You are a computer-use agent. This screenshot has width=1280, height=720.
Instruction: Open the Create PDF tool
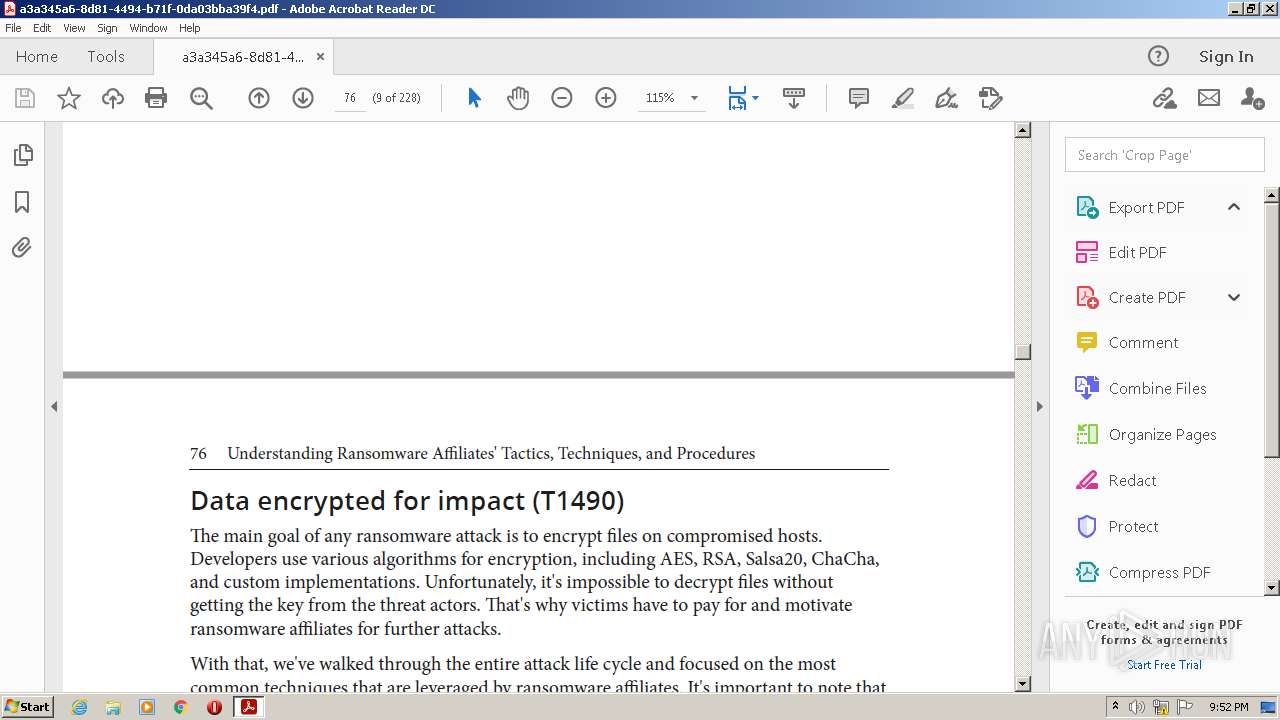(x=1147, y=297)
